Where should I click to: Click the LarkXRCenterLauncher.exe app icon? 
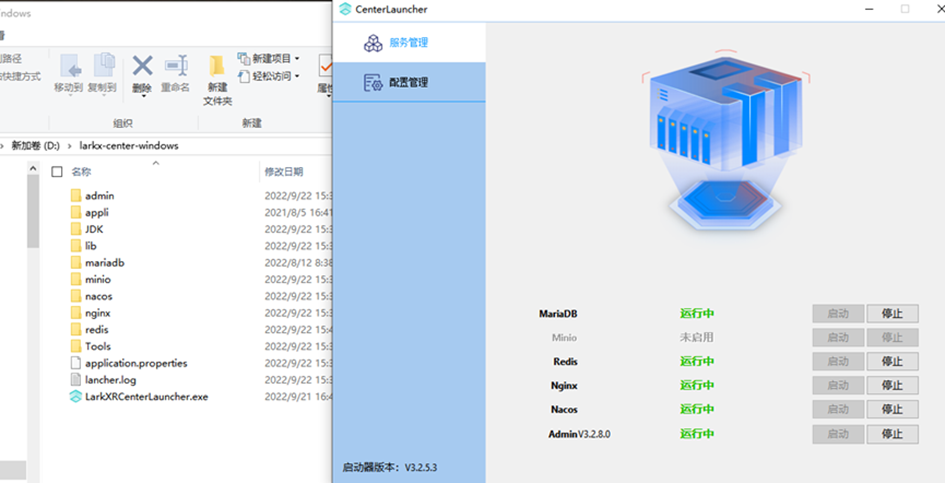tap(75, 397)
